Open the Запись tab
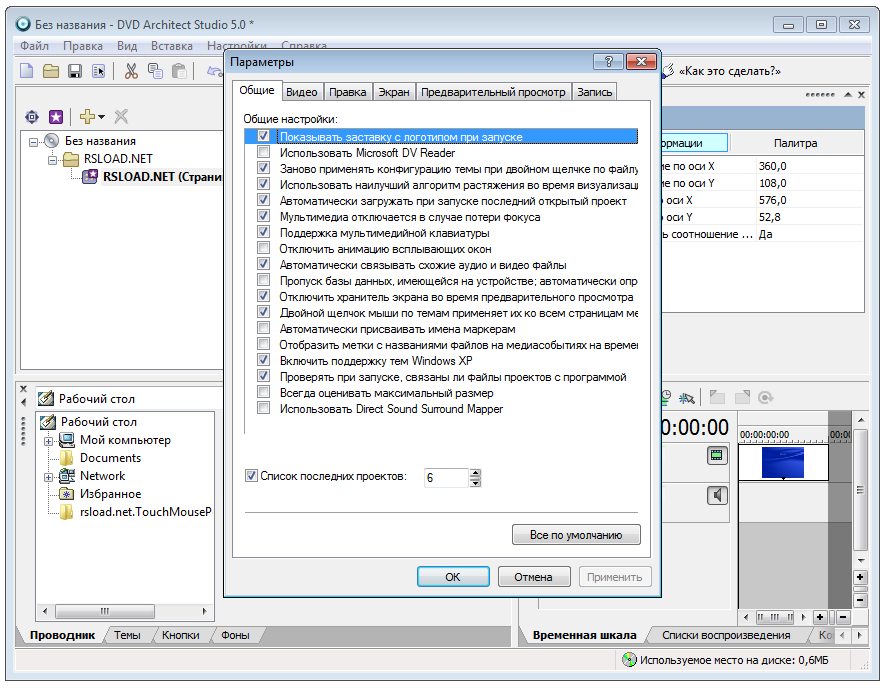This screenshot has height=692, width=892. pos(594,92)
